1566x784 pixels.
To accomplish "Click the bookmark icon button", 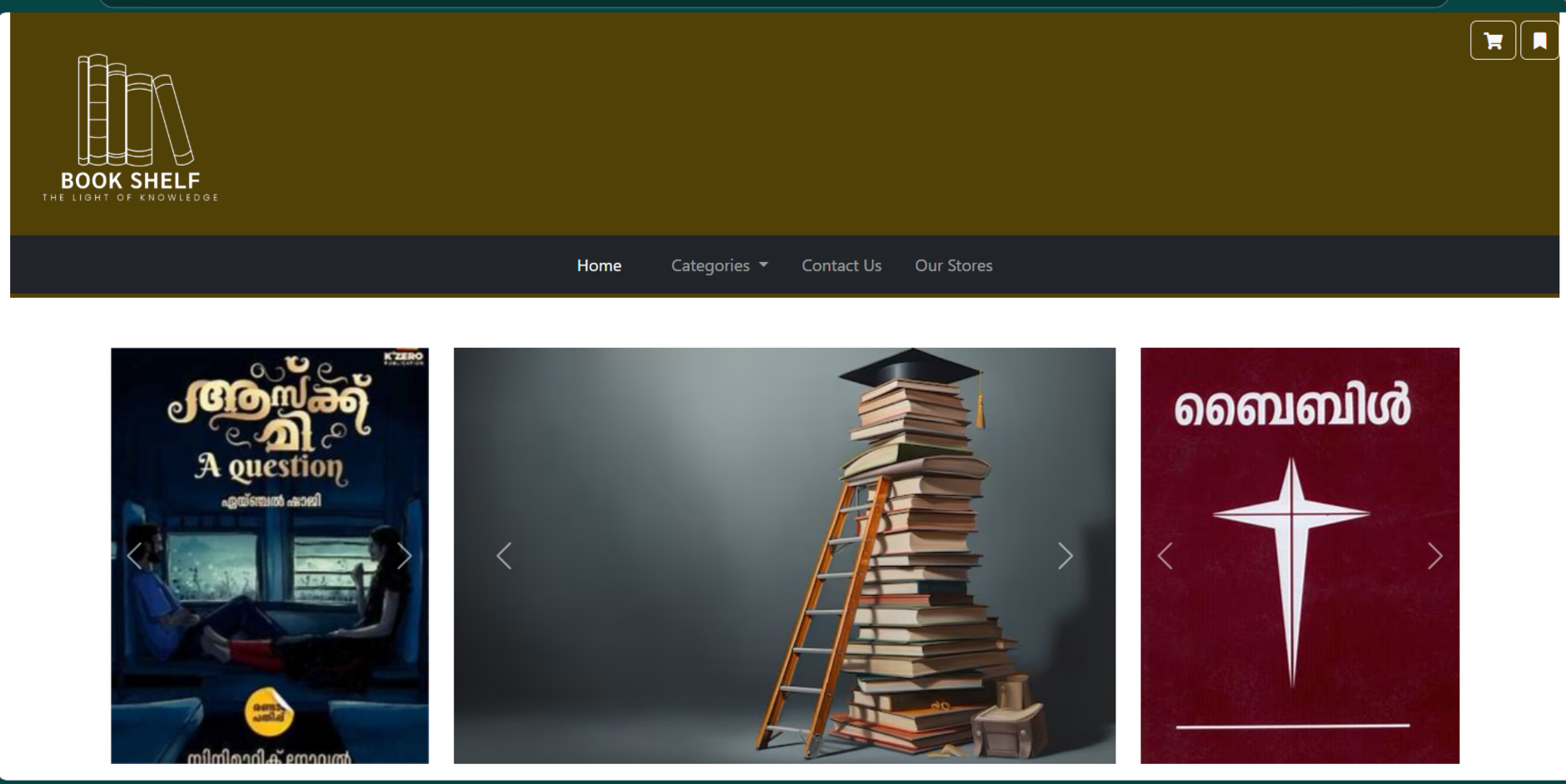I will coord(1539,41).
